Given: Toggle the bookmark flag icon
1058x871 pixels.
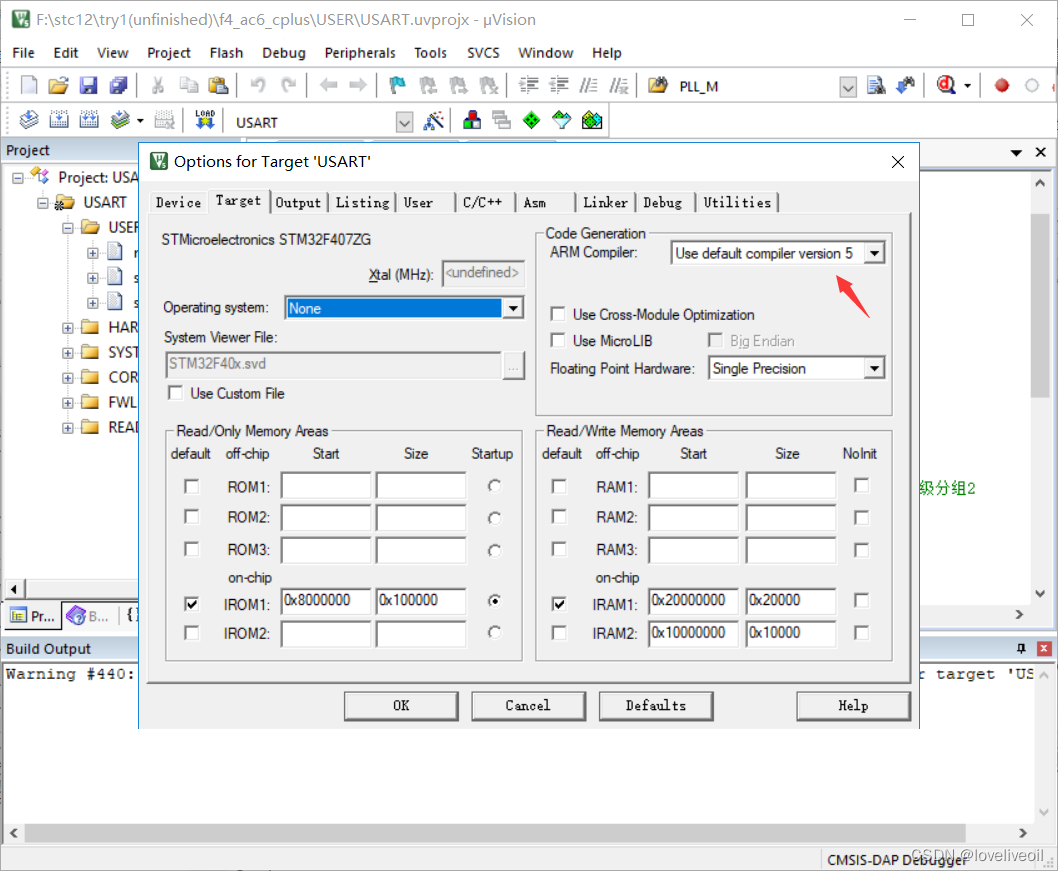Looking at the screenshot, I should 397,86.
